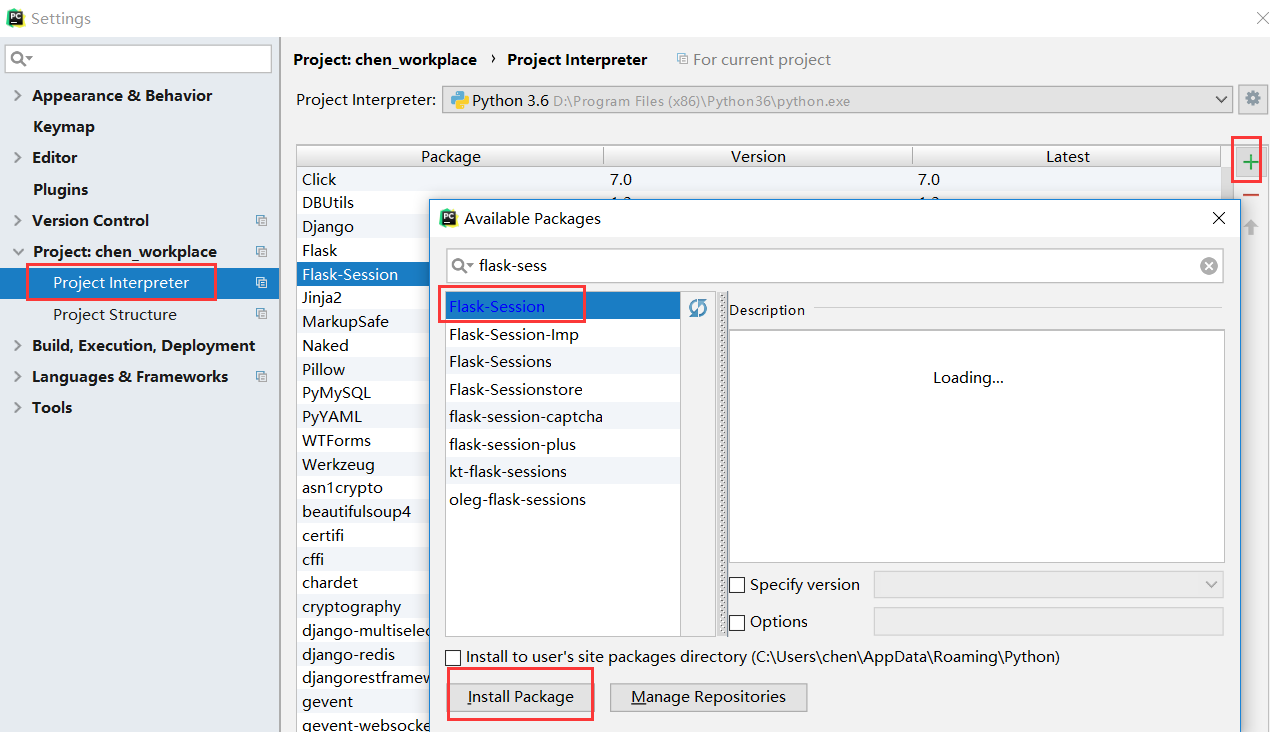Select the PyMySQL package row
1270x732 pixels.
pyautogui.click(x=364, y=393)
